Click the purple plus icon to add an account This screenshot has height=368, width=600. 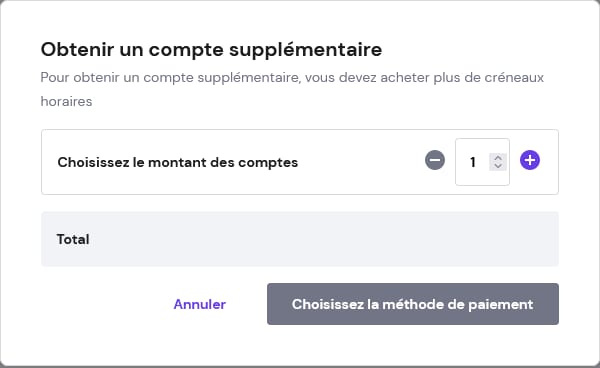tap(530, 160)
